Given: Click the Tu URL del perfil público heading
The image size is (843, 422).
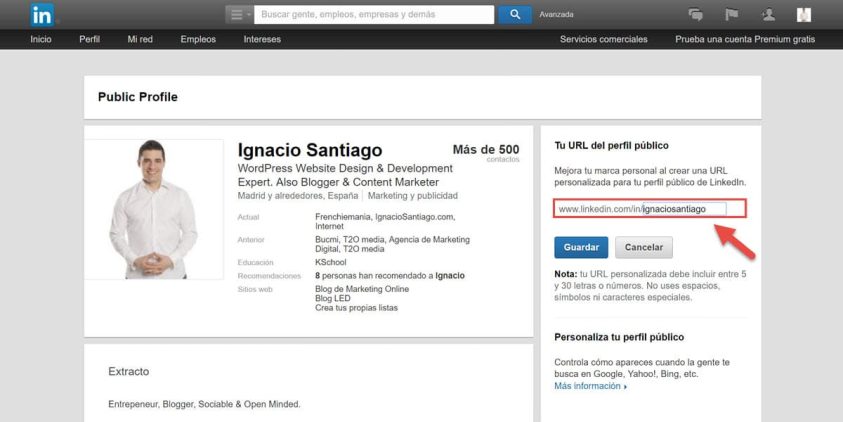Looking at the screenshot, I should pos(611,146).
